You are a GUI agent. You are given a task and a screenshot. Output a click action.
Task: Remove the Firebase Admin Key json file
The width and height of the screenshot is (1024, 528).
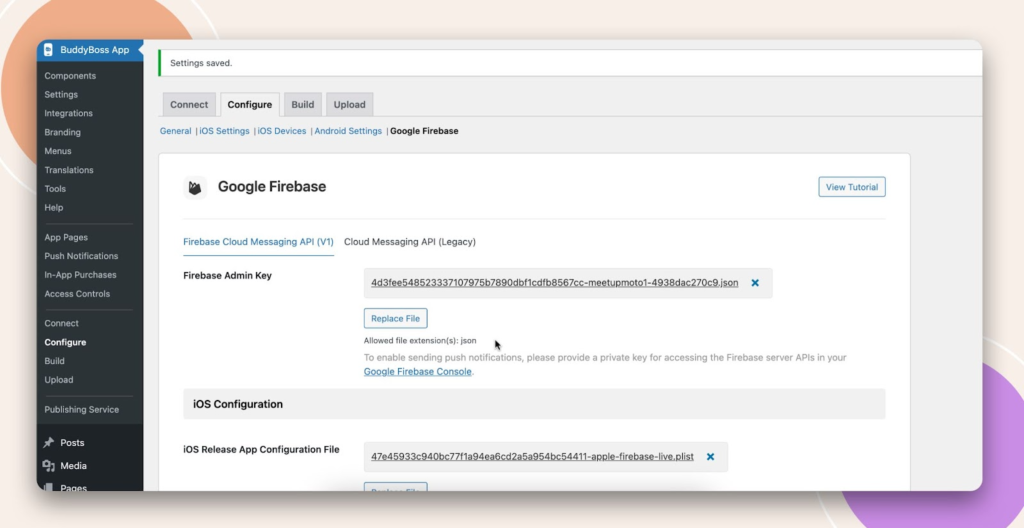tap(755, 283)
